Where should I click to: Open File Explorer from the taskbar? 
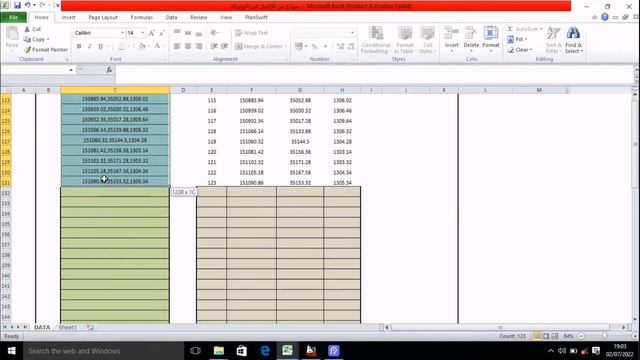click(x=219, y=351)
